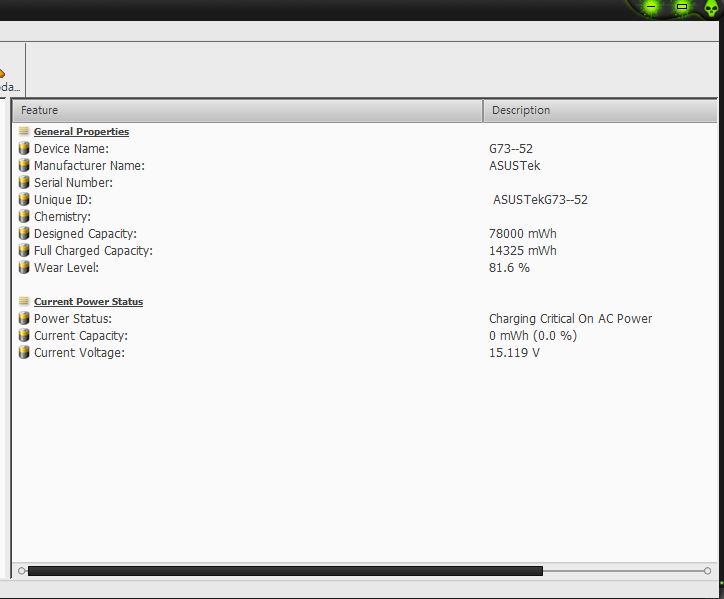Select the G73--52 device name value
This screenshot has height=599, width=724.
click(x=511, y=149)
